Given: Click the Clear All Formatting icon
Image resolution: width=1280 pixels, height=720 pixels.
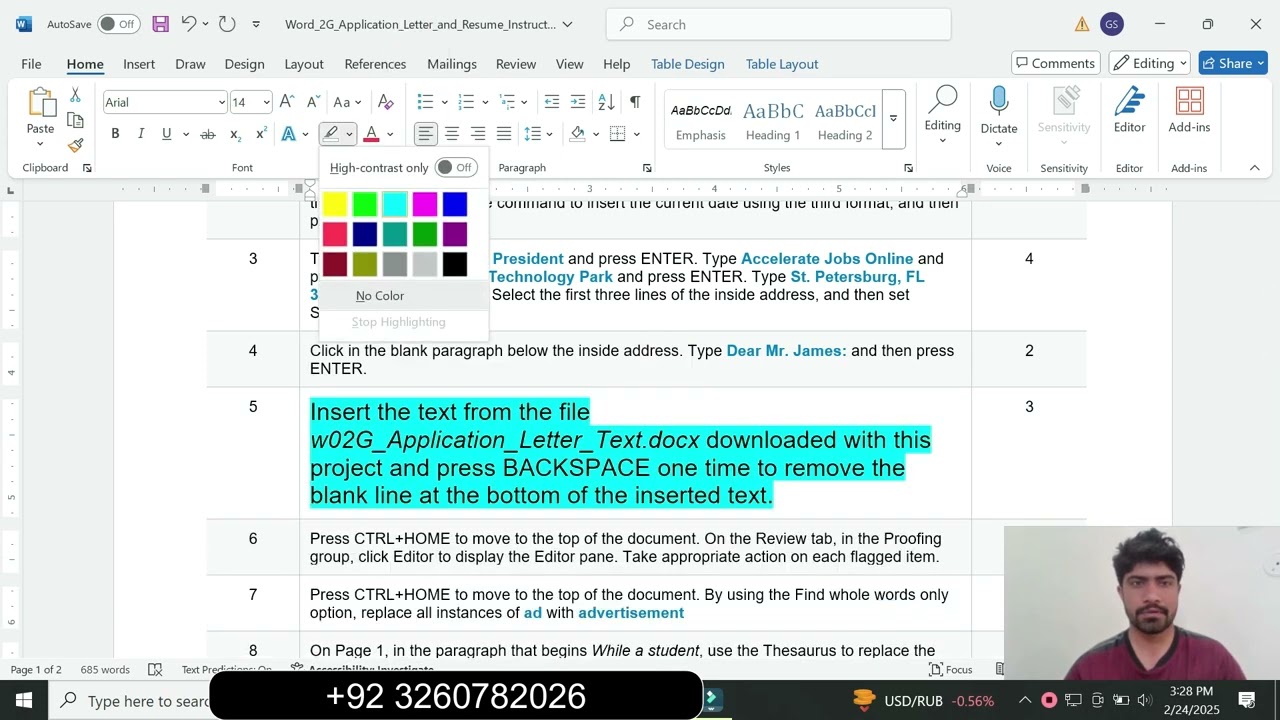Looking at the screenshot, I should click(386, 102).
